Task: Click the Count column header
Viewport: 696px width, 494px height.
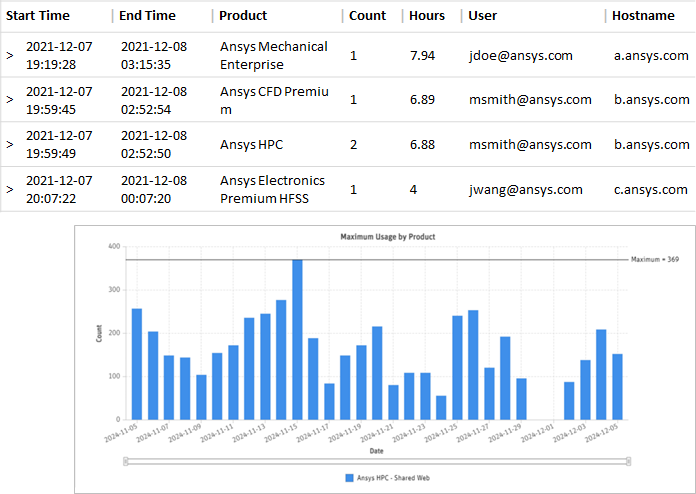Action: (x=368, y=16)
